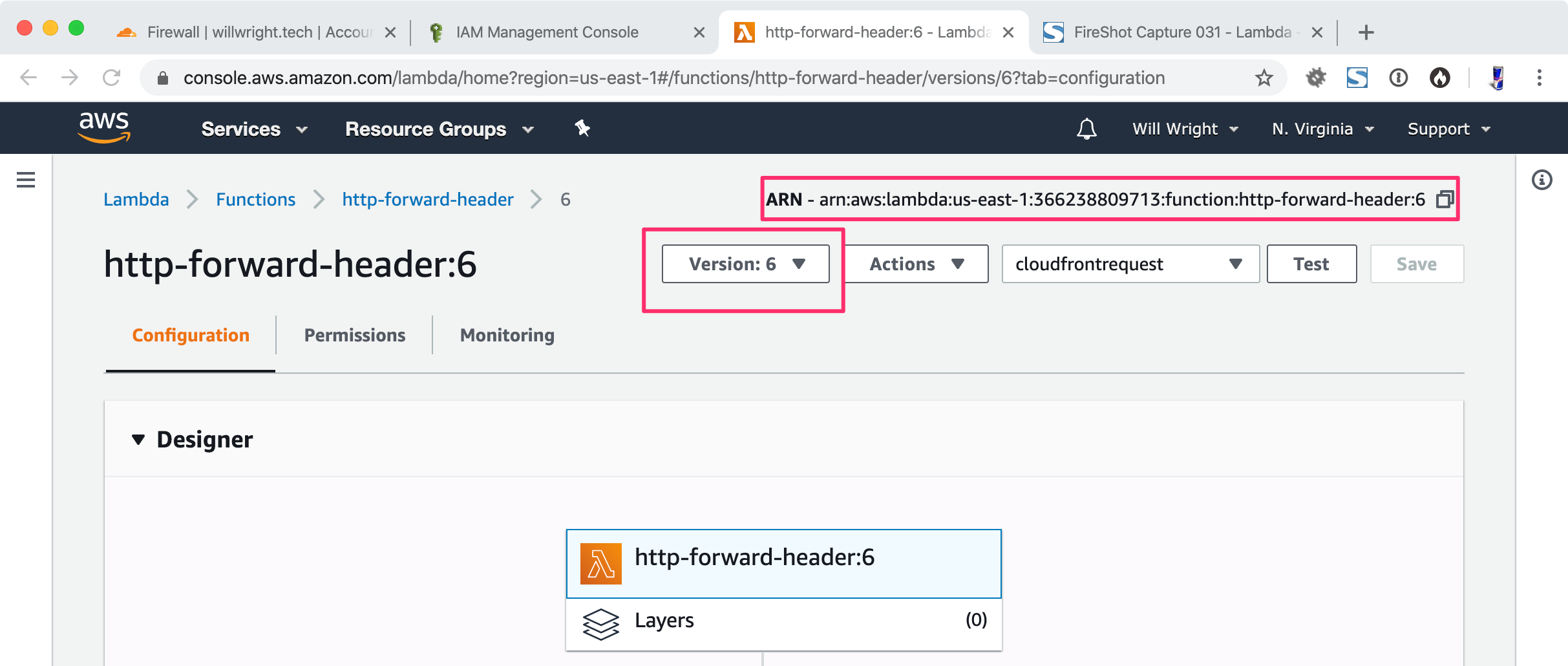This screenshot has width=1568, height=666.
Task: Click the browser back arrow
Action: [28, 78]
